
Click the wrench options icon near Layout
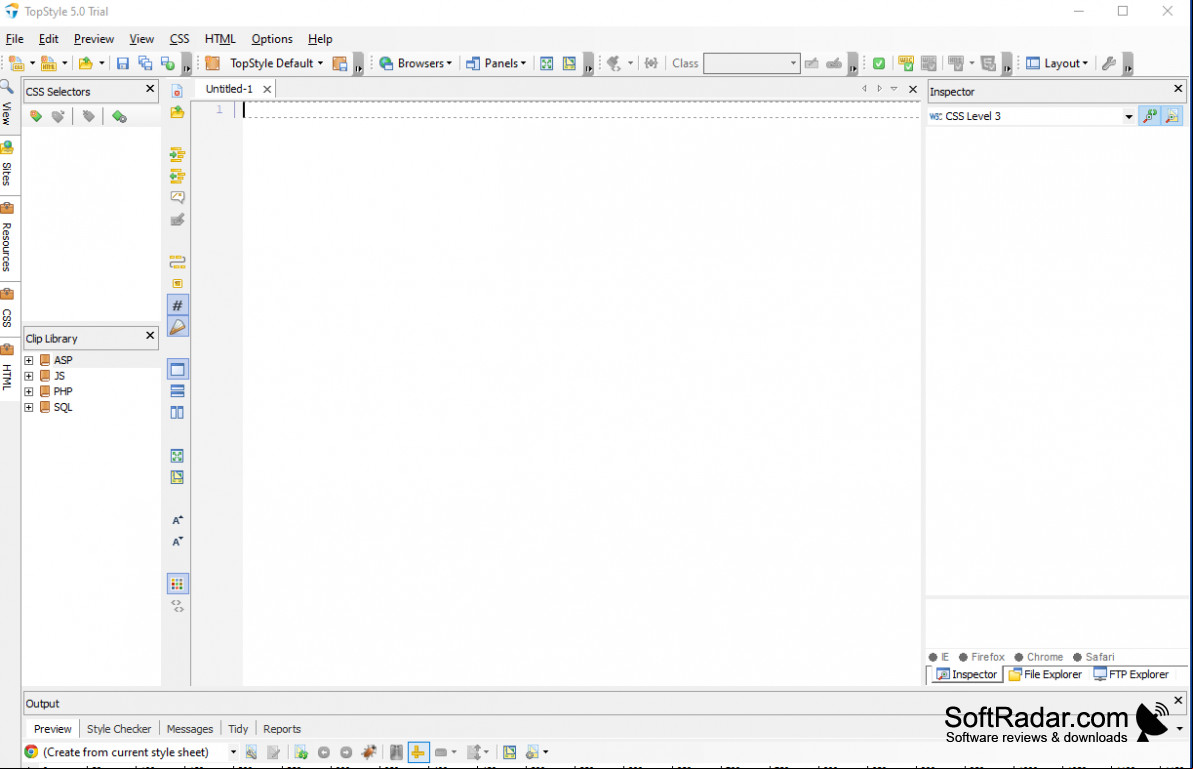1109,63
